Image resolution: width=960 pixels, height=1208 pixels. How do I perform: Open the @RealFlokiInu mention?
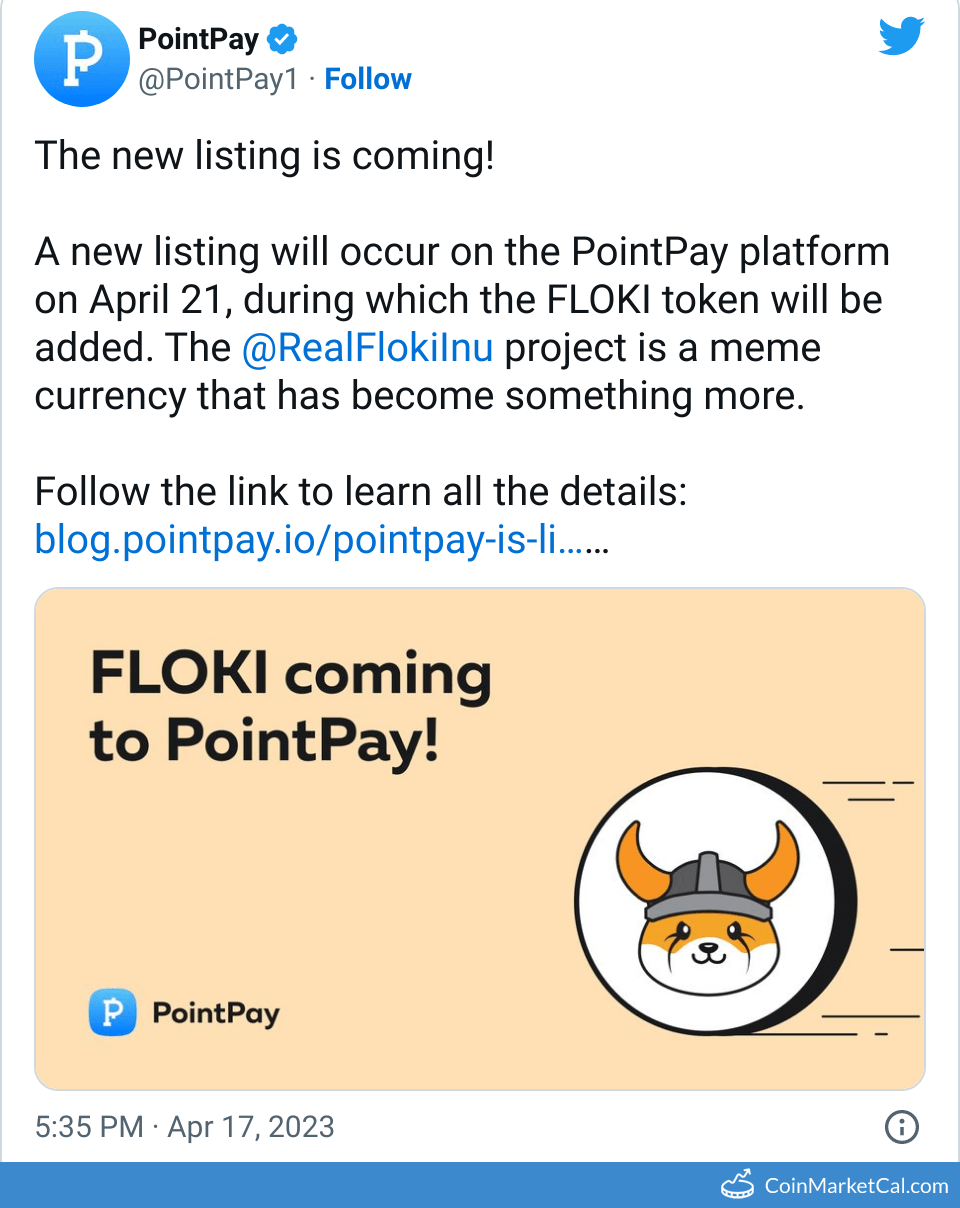click(x=367, y=348)
